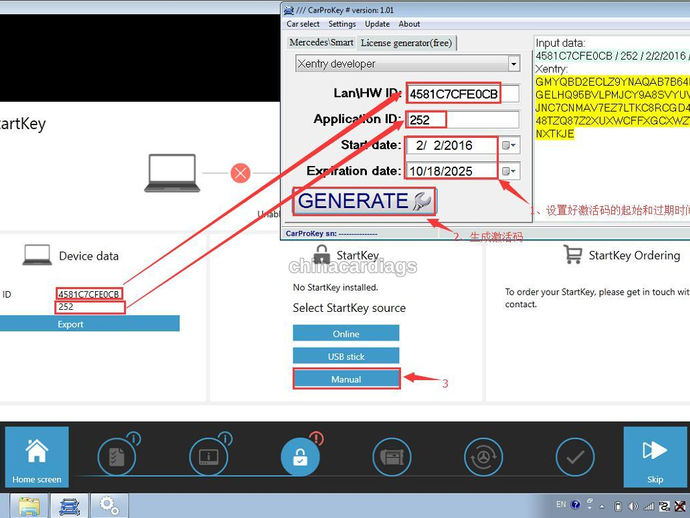Click the info badge on checklist step
Screen dimensions: 690x518
[134, 438]
